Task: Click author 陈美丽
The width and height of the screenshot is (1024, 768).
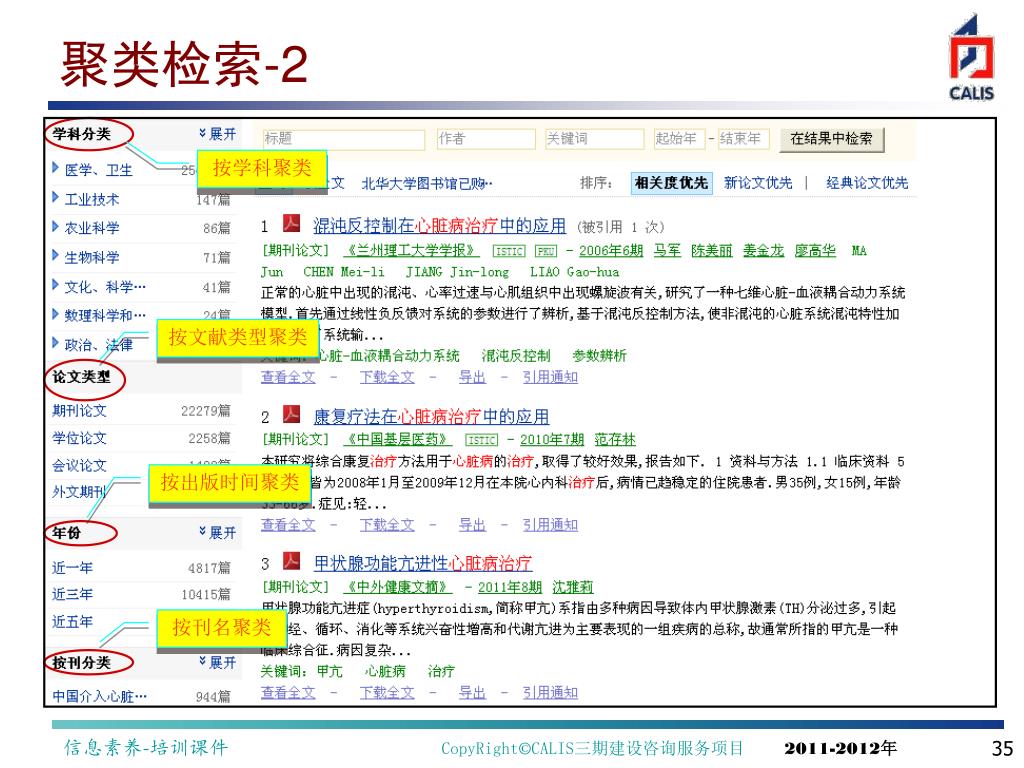Action: [x=712, y=251]
